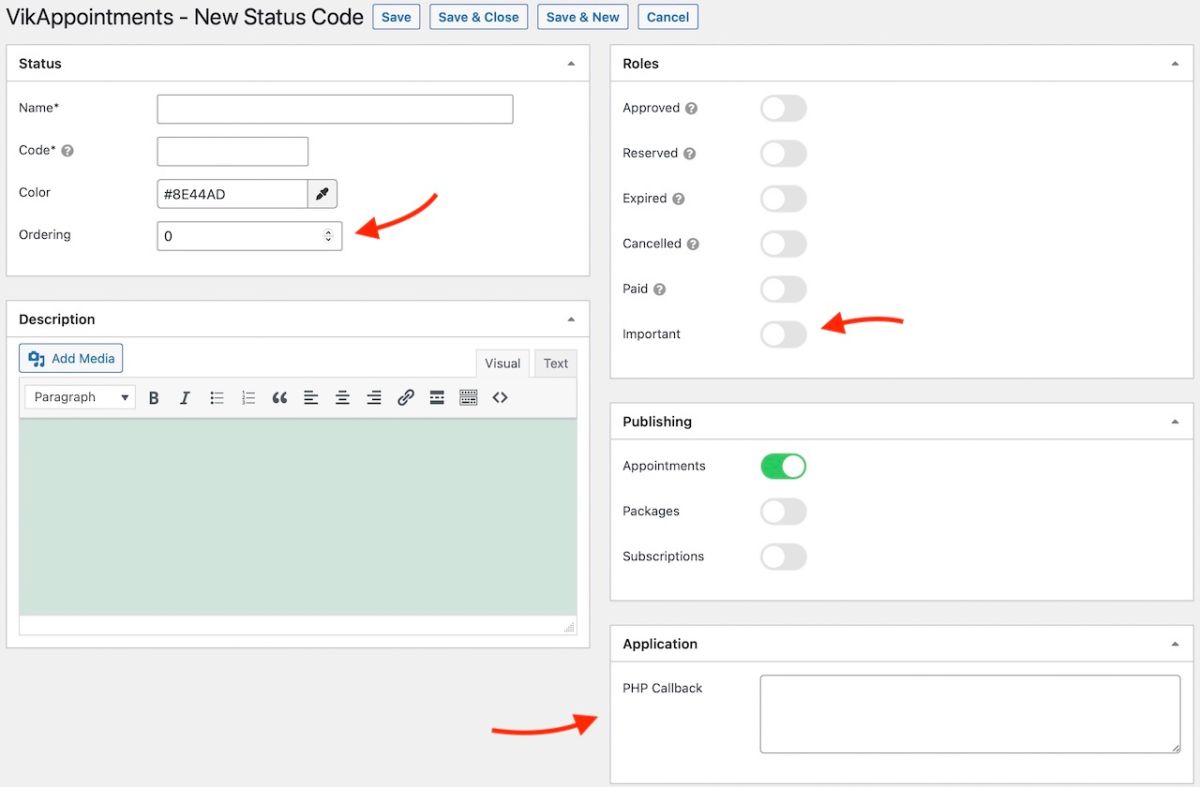Click the Description editor resize handle

[x=569, y=626]
